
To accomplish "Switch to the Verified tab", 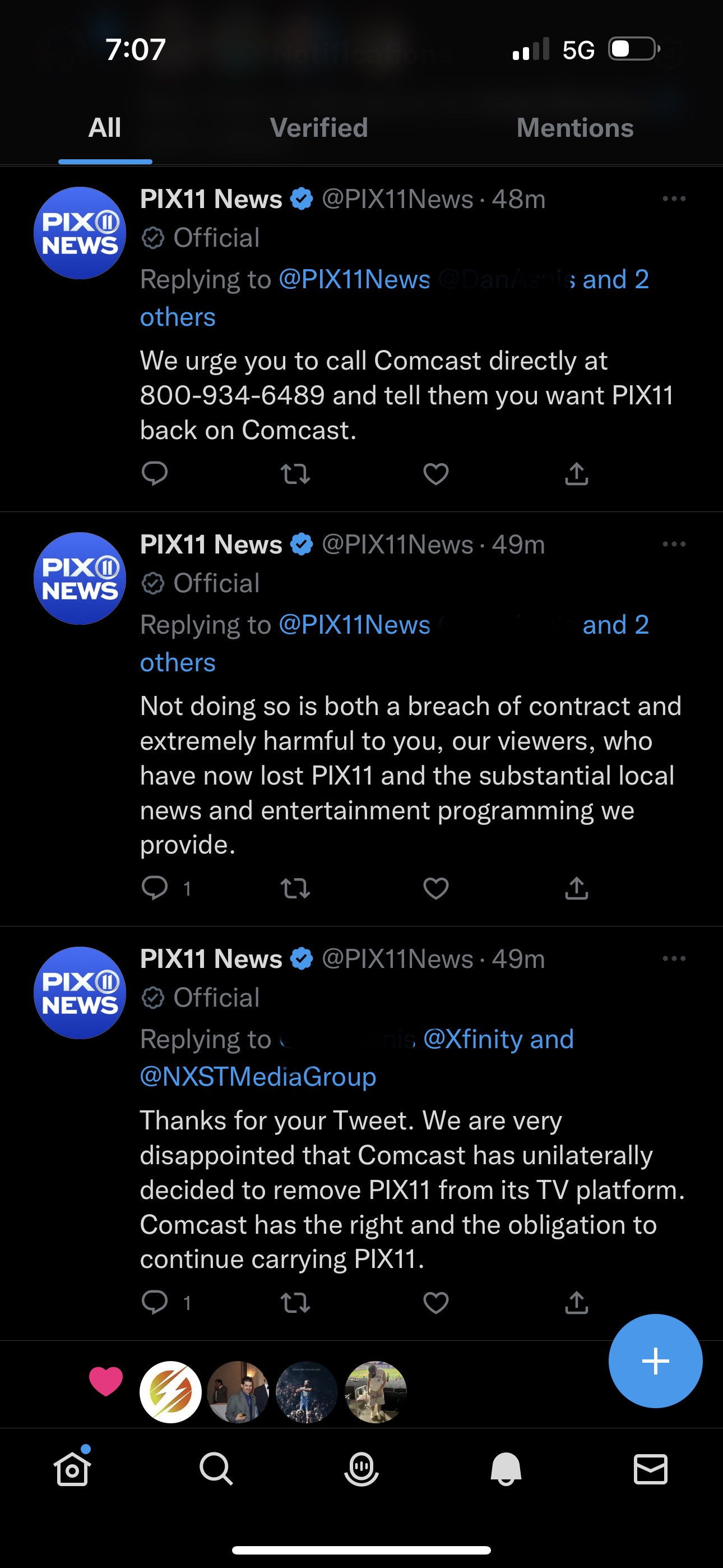I will pos(318,128).
